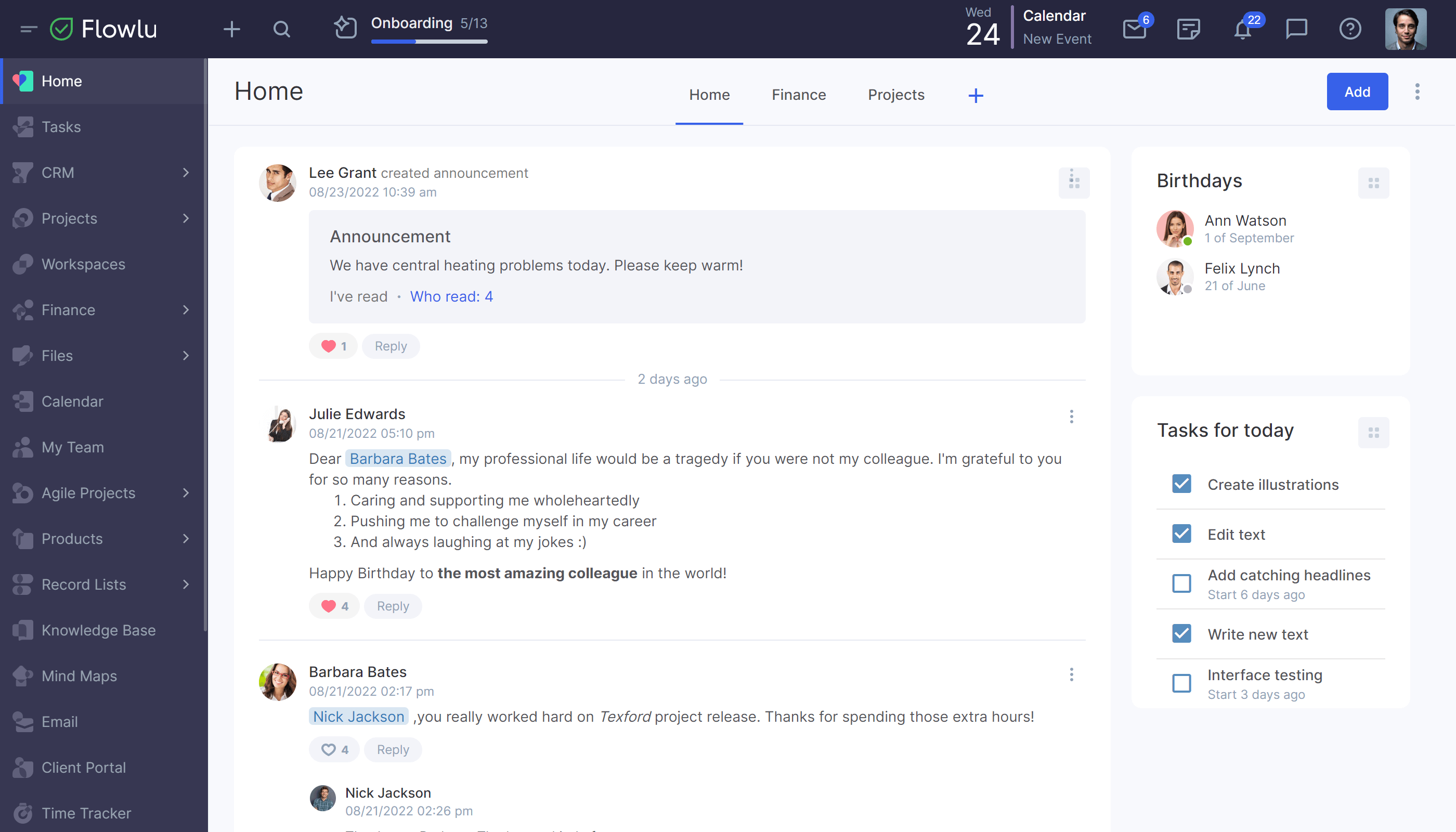
Task: Click the Who read: 4 link
Action: coord(450,296)
